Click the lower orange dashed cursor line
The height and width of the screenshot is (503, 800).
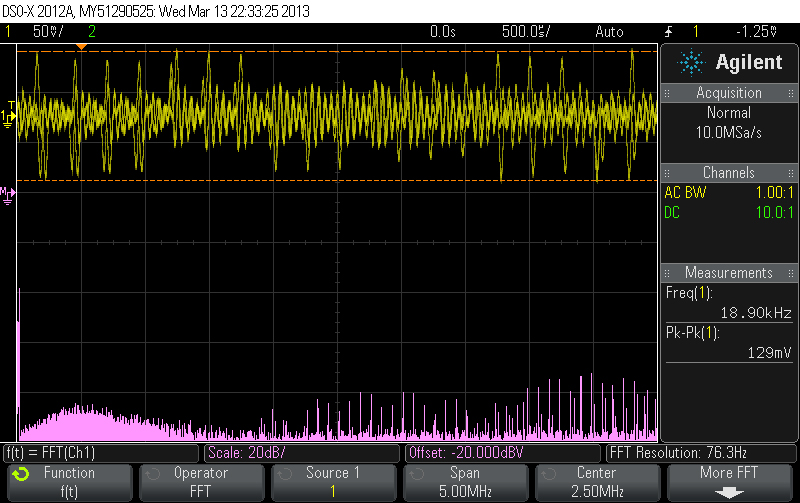point(337,181)
